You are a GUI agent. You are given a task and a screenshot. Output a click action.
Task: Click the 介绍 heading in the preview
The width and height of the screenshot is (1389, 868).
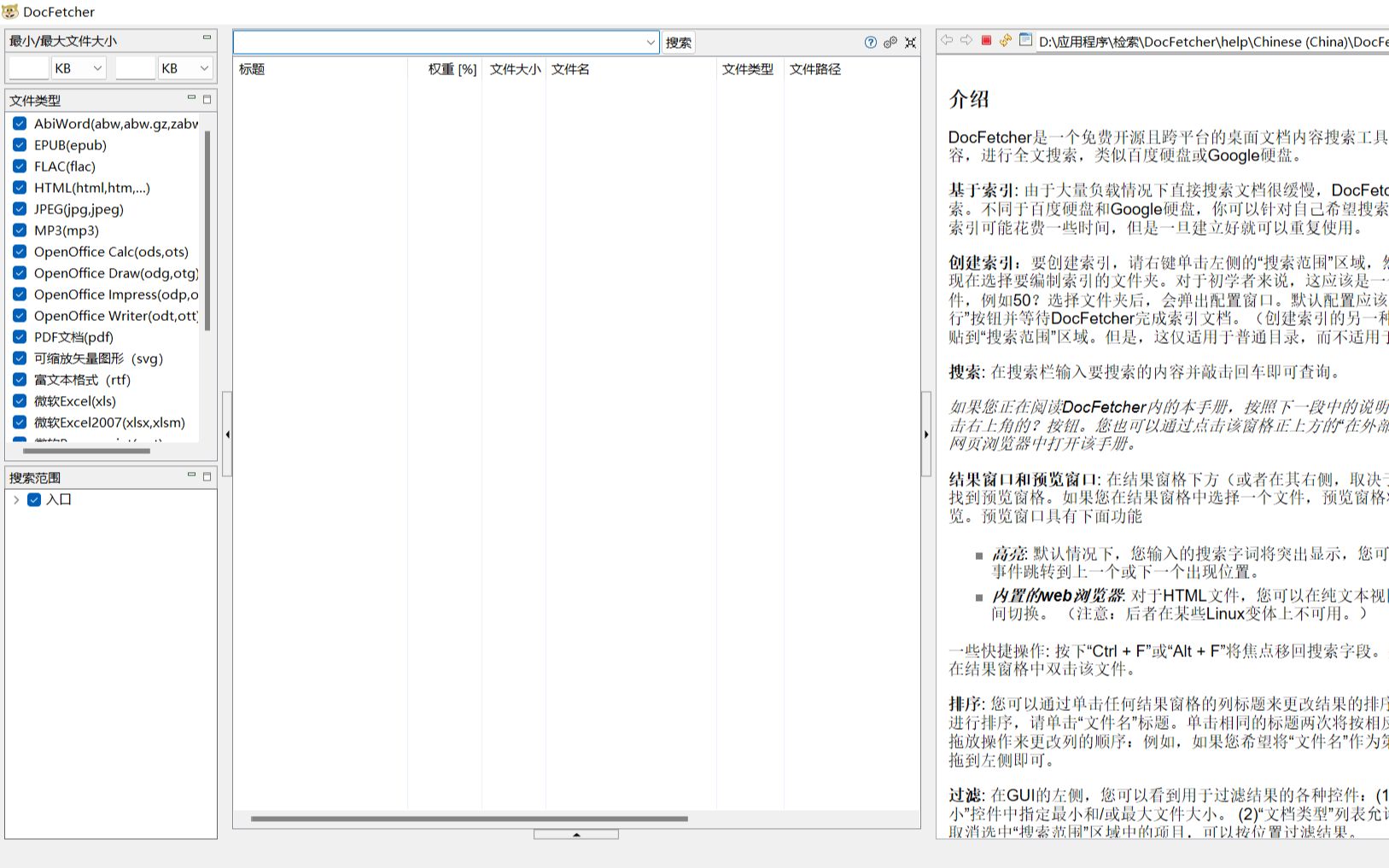(x=969, y=99)
